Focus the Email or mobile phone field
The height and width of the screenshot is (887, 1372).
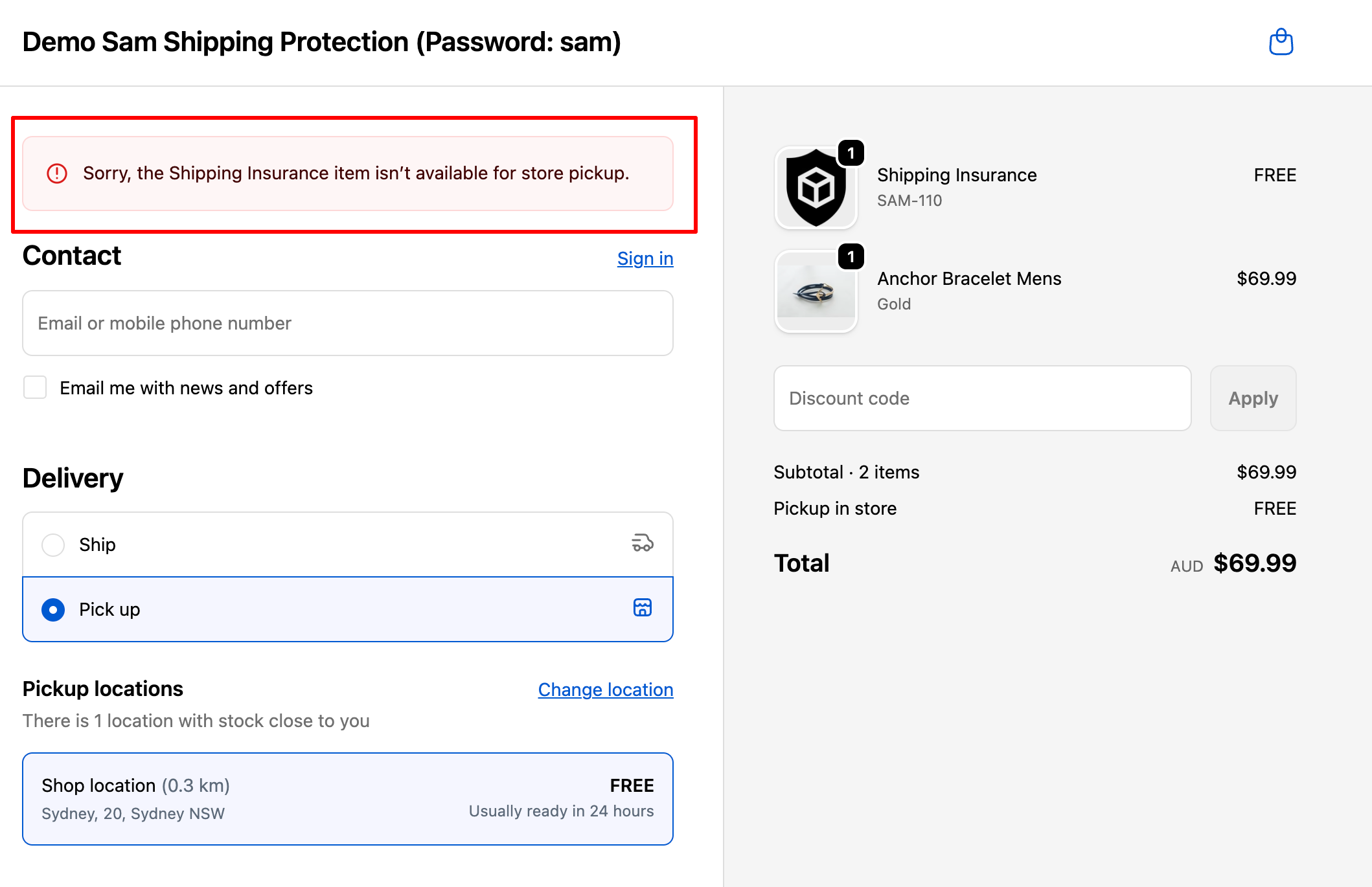click(x=348, y=323)
